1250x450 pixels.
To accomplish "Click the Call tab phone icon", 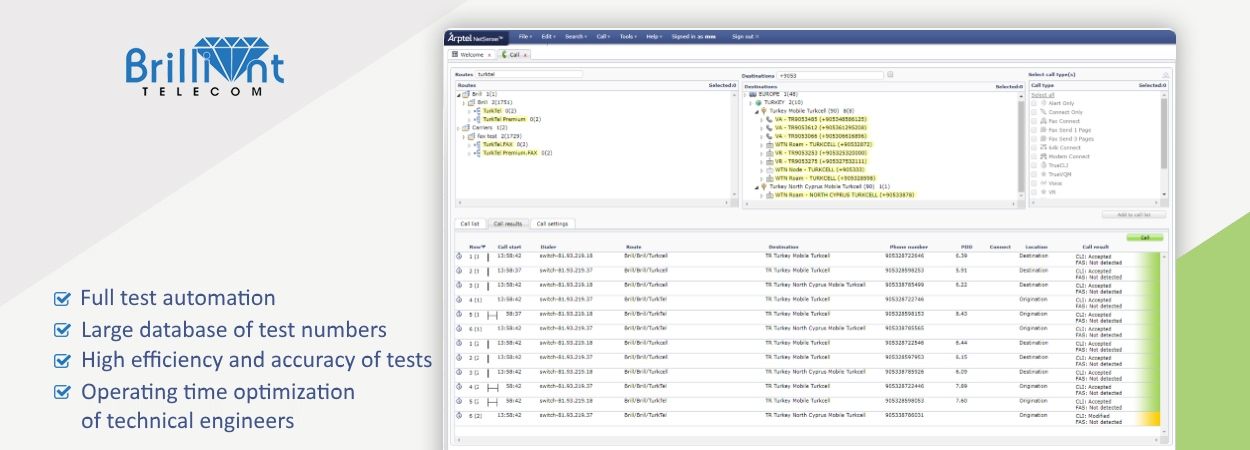I will pyautogui.click(x=505, y=55).
